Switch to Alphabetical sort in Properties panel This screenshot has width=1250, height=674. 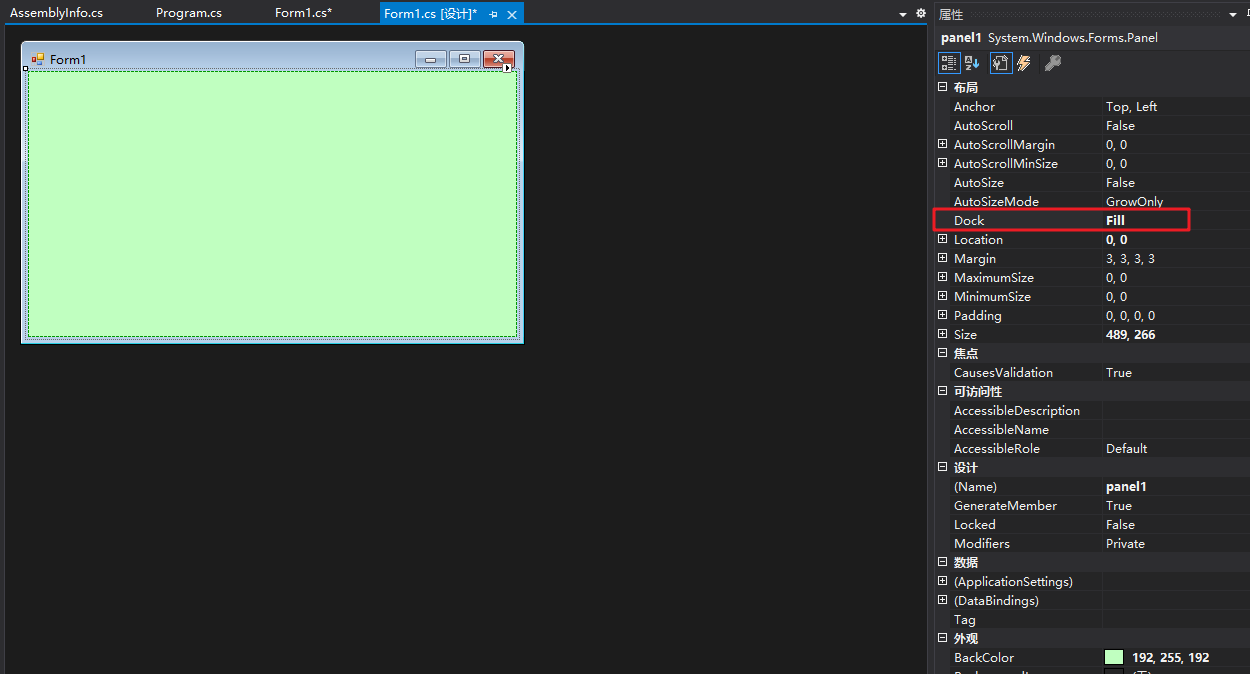(971, 62)
